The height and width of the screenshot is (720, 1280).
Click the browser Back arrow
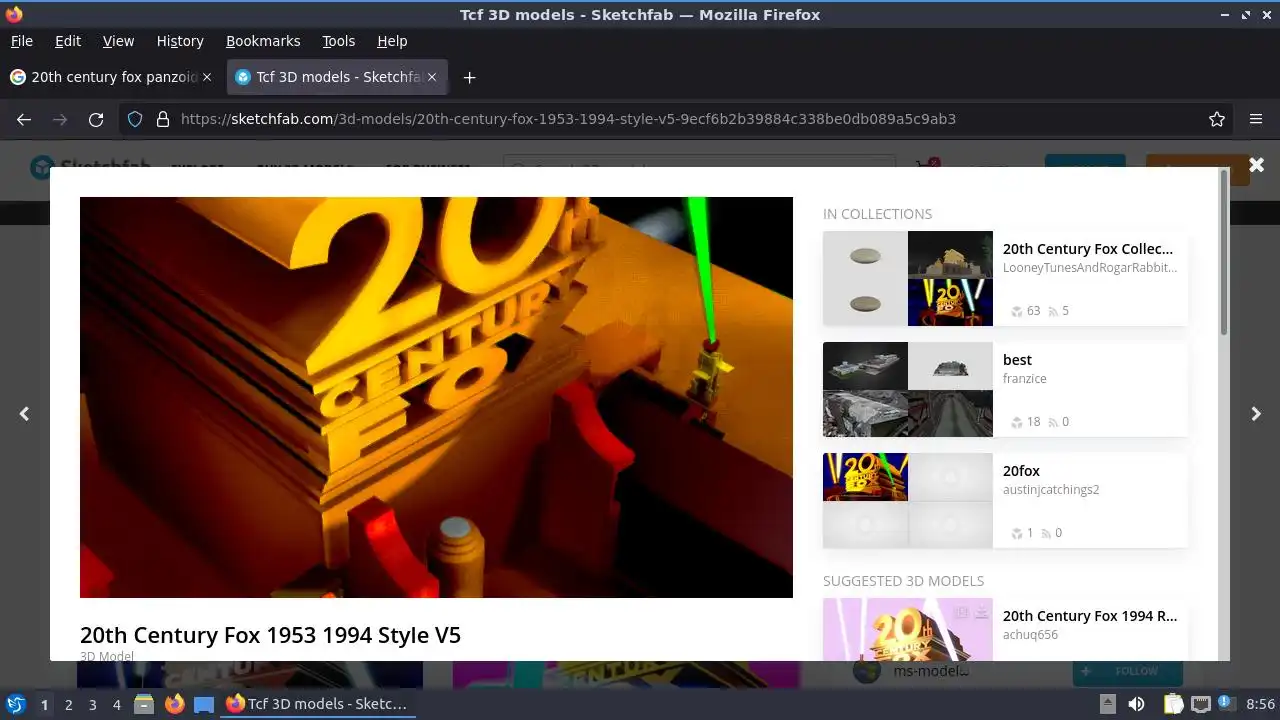click(x=24, y=119)
